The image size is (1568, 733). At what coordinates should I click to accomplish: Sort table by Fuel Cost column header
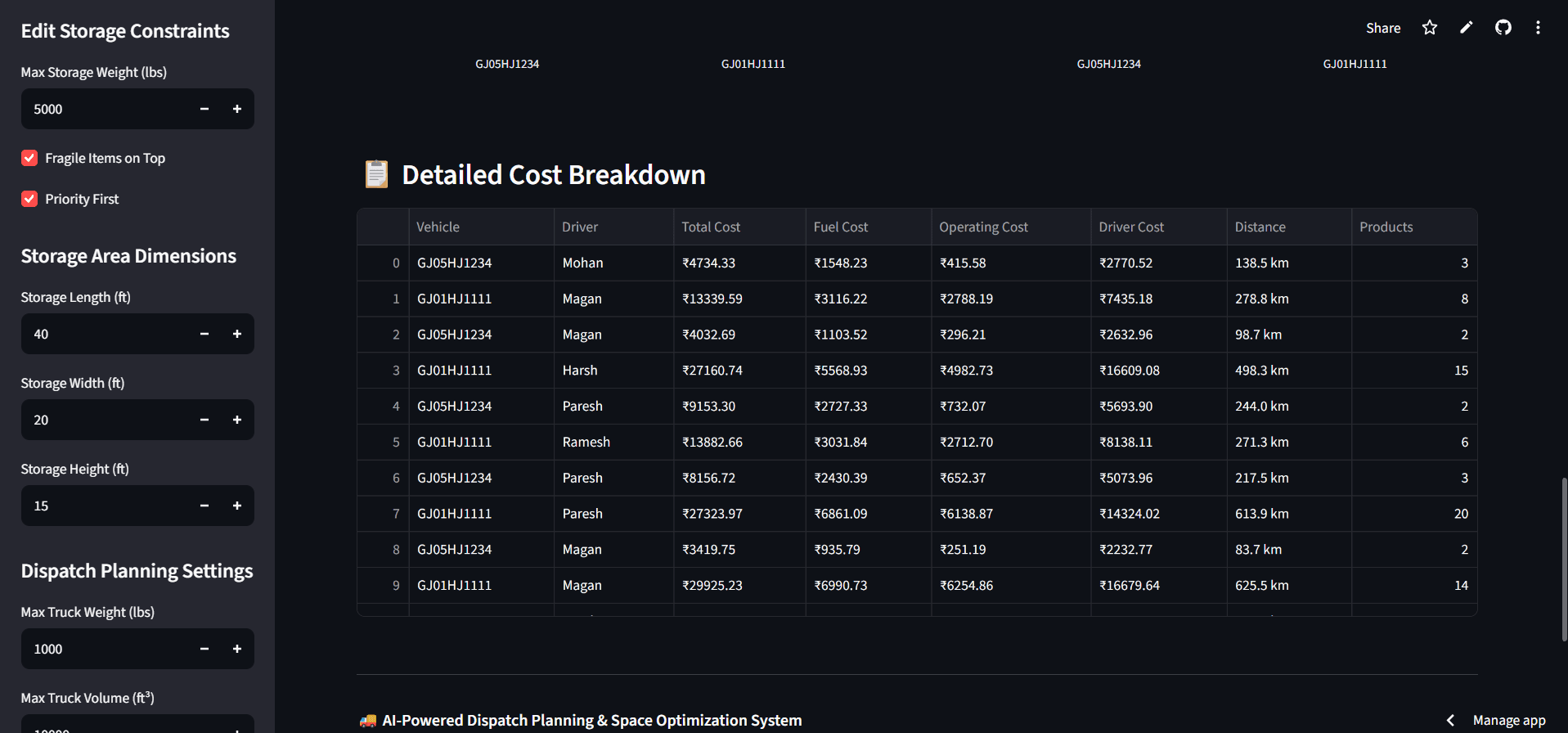pos(869,227)
